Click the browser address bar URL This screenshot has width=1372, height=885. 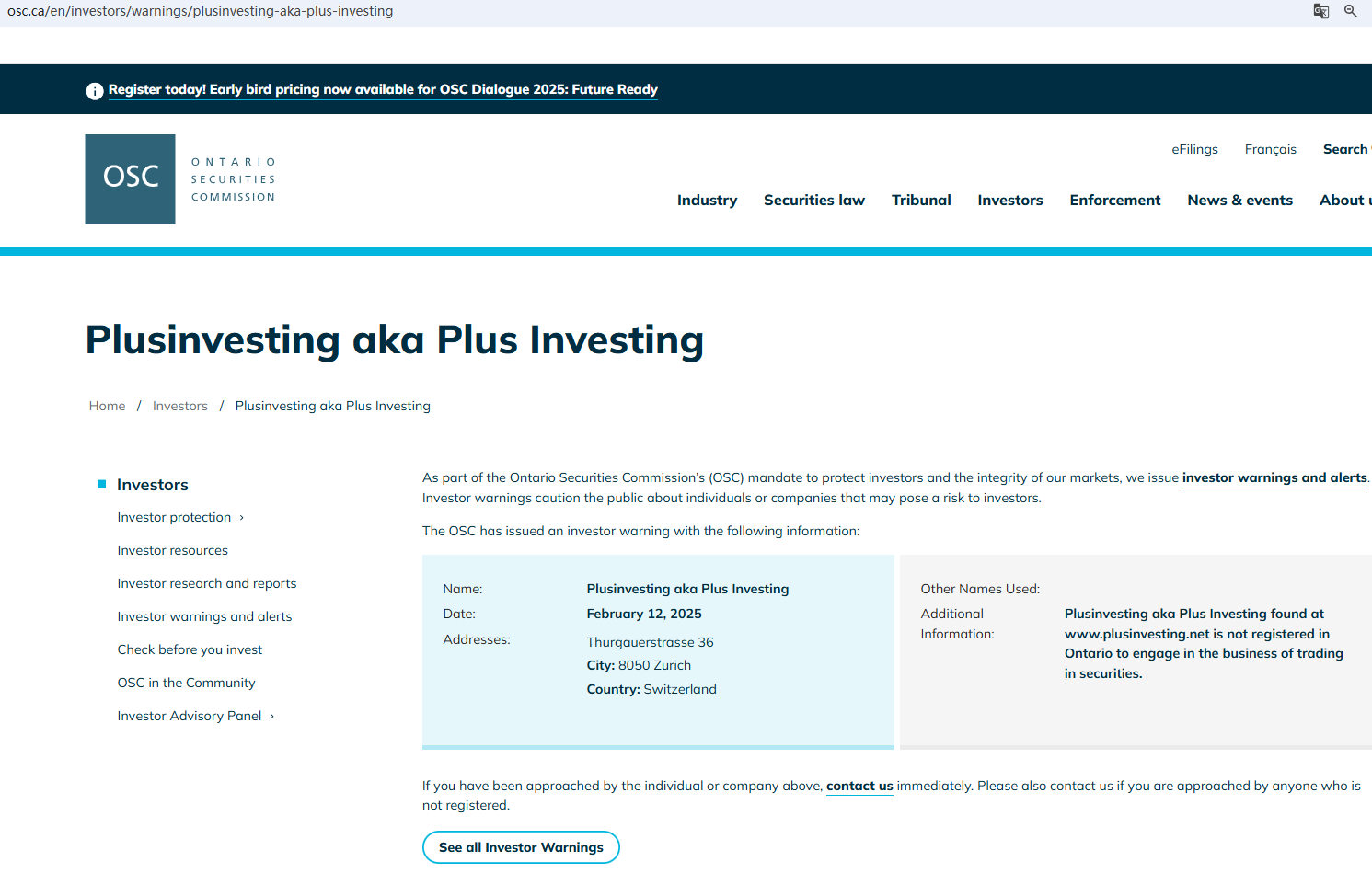click(x=200, y=11)
